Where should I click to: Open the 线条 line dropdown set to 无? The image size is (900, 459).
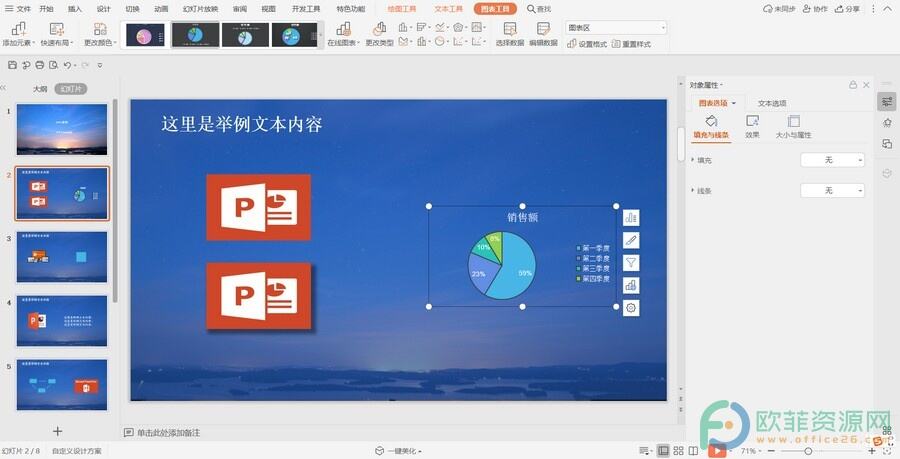[832, 190]
